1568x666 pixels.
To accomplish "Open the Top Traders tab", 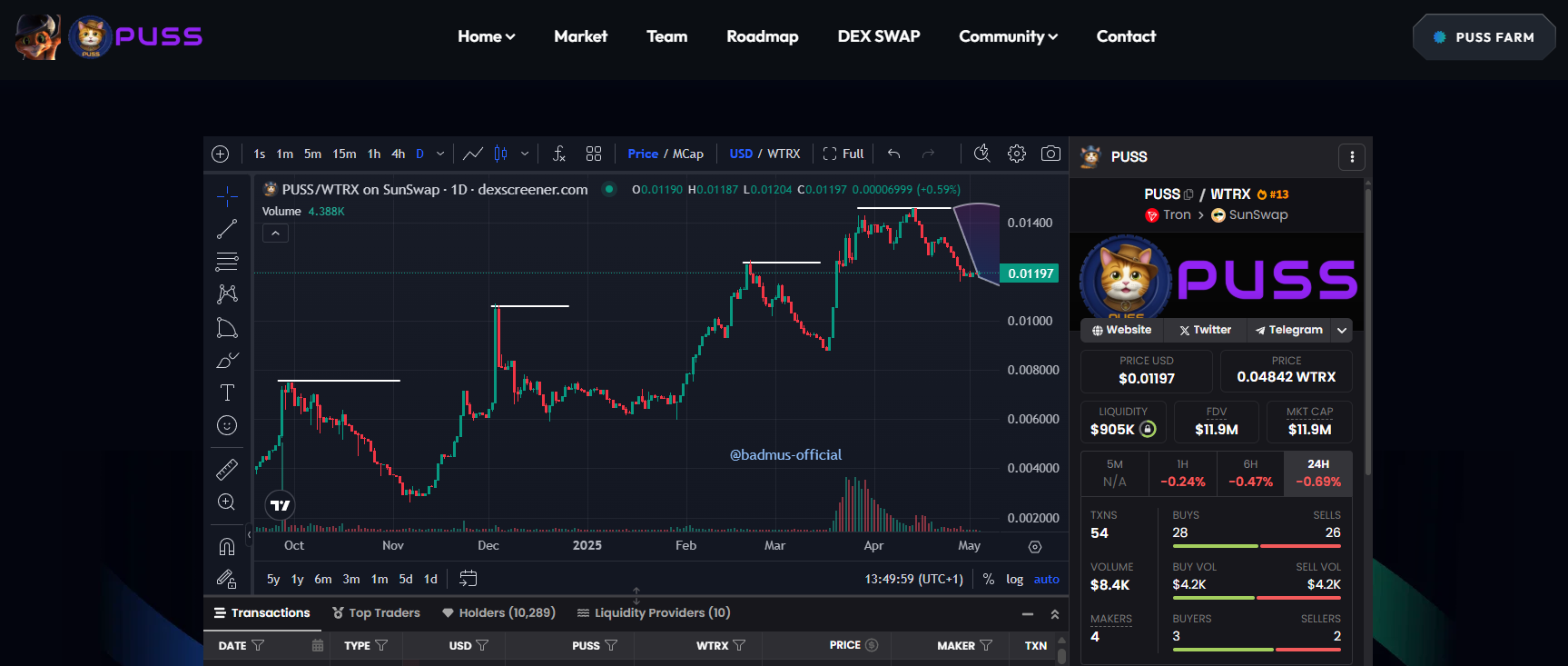I will (x=376, y=613).
